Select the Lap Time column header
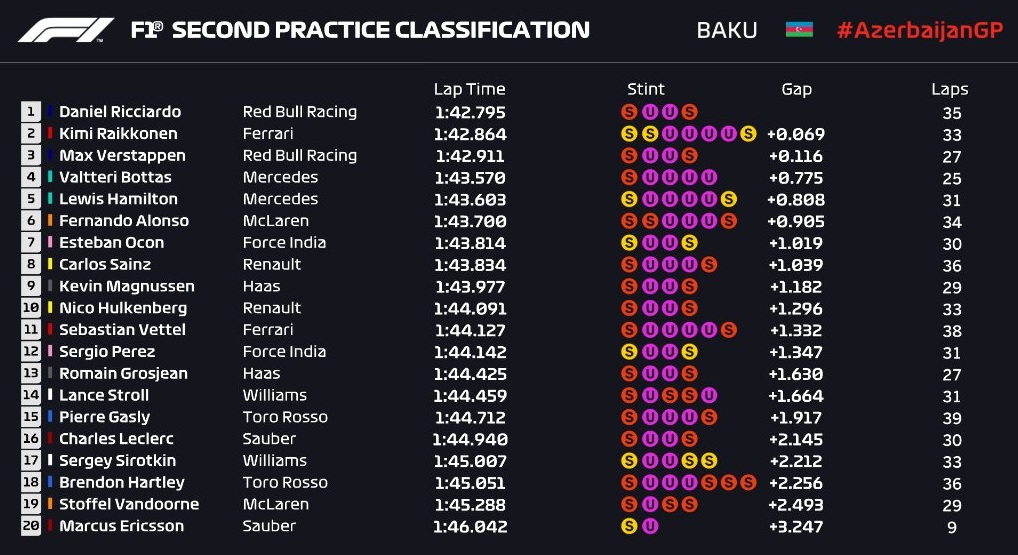This screenshot has width=1018, height=555. 469,89
